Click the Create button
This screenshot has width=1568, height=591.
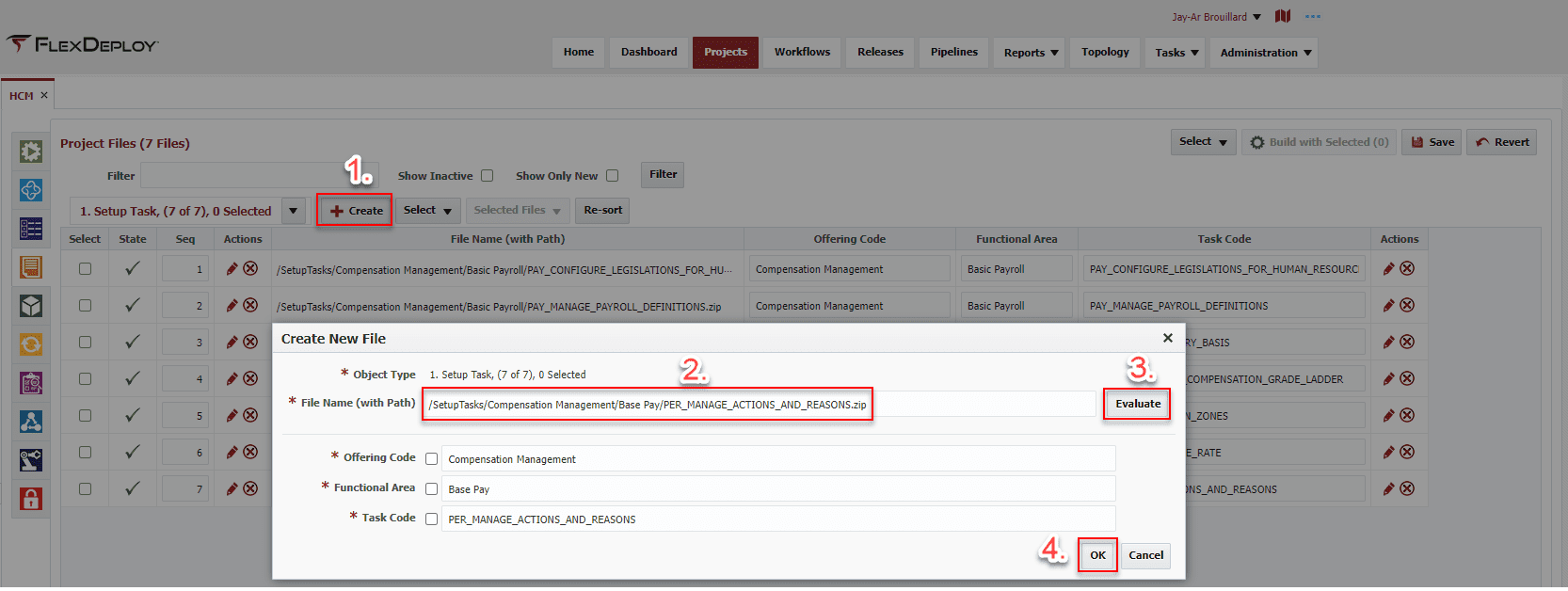click(356, 211)
